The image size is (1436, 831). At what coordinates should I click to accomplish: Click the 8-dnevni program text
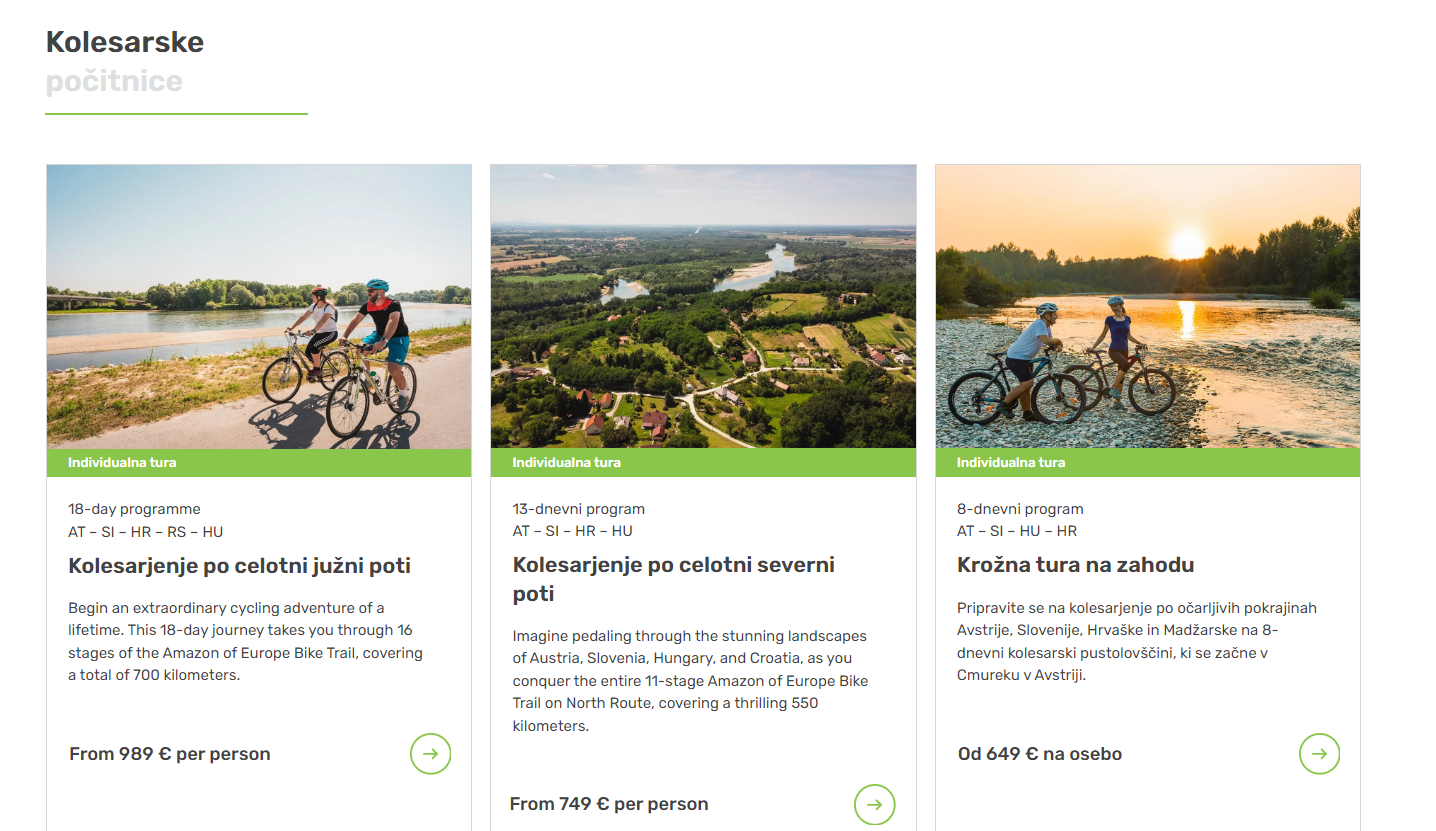[x=1020, y=509]
